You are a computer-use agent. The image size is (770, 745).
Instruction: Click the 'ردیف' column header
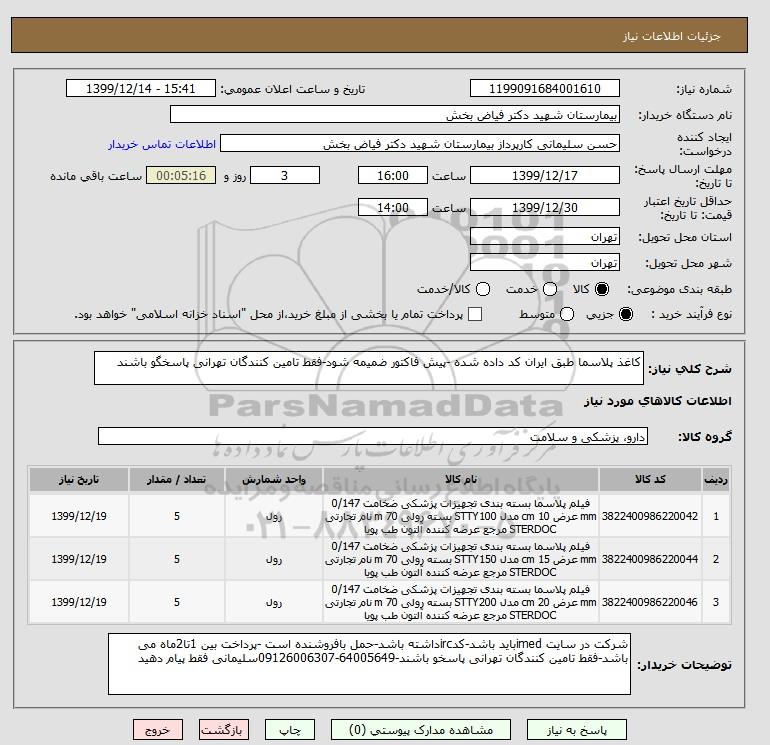click(x=716, y=479)
